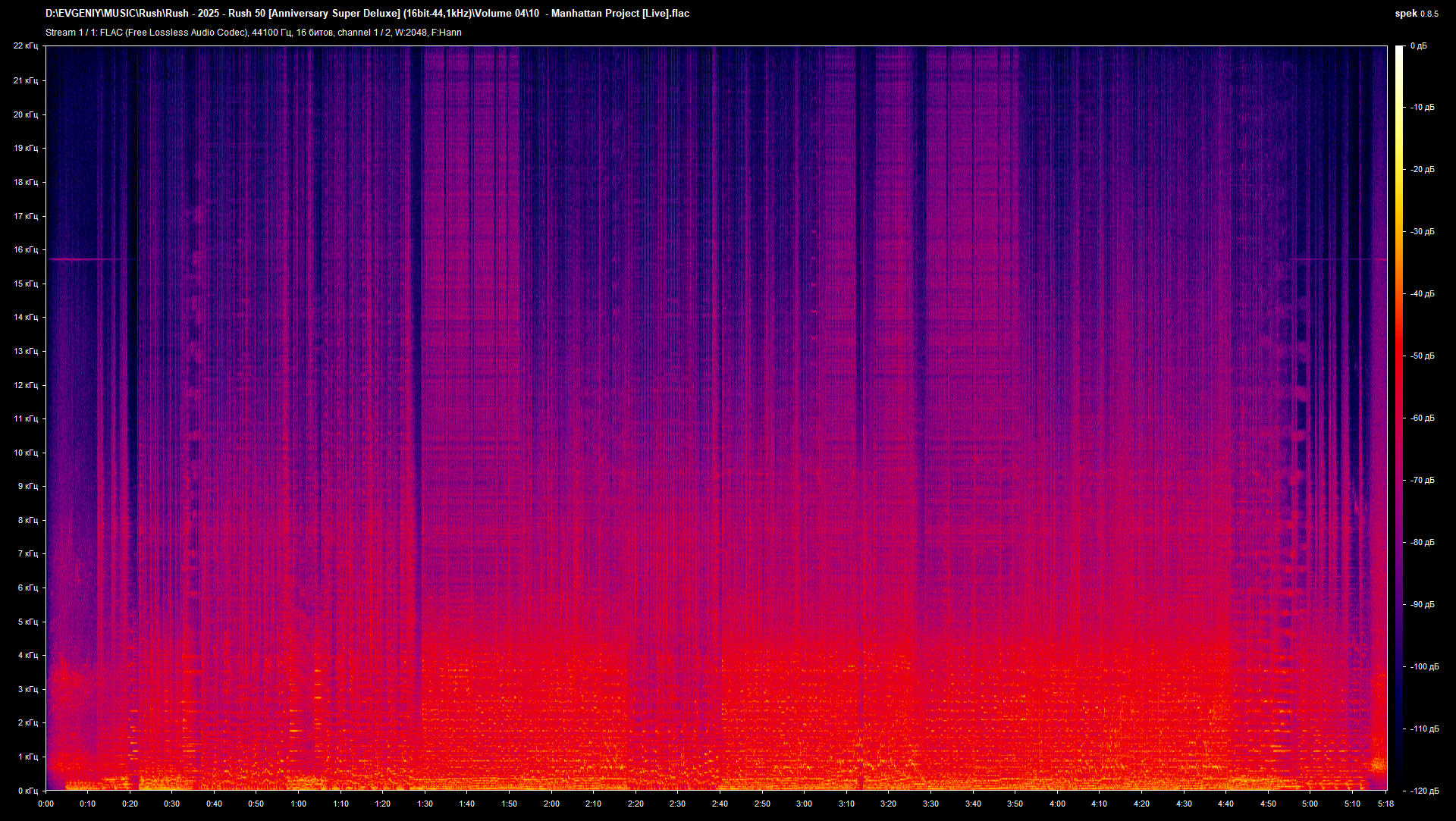Click the 22 кГц frequency label

point(26,46)
